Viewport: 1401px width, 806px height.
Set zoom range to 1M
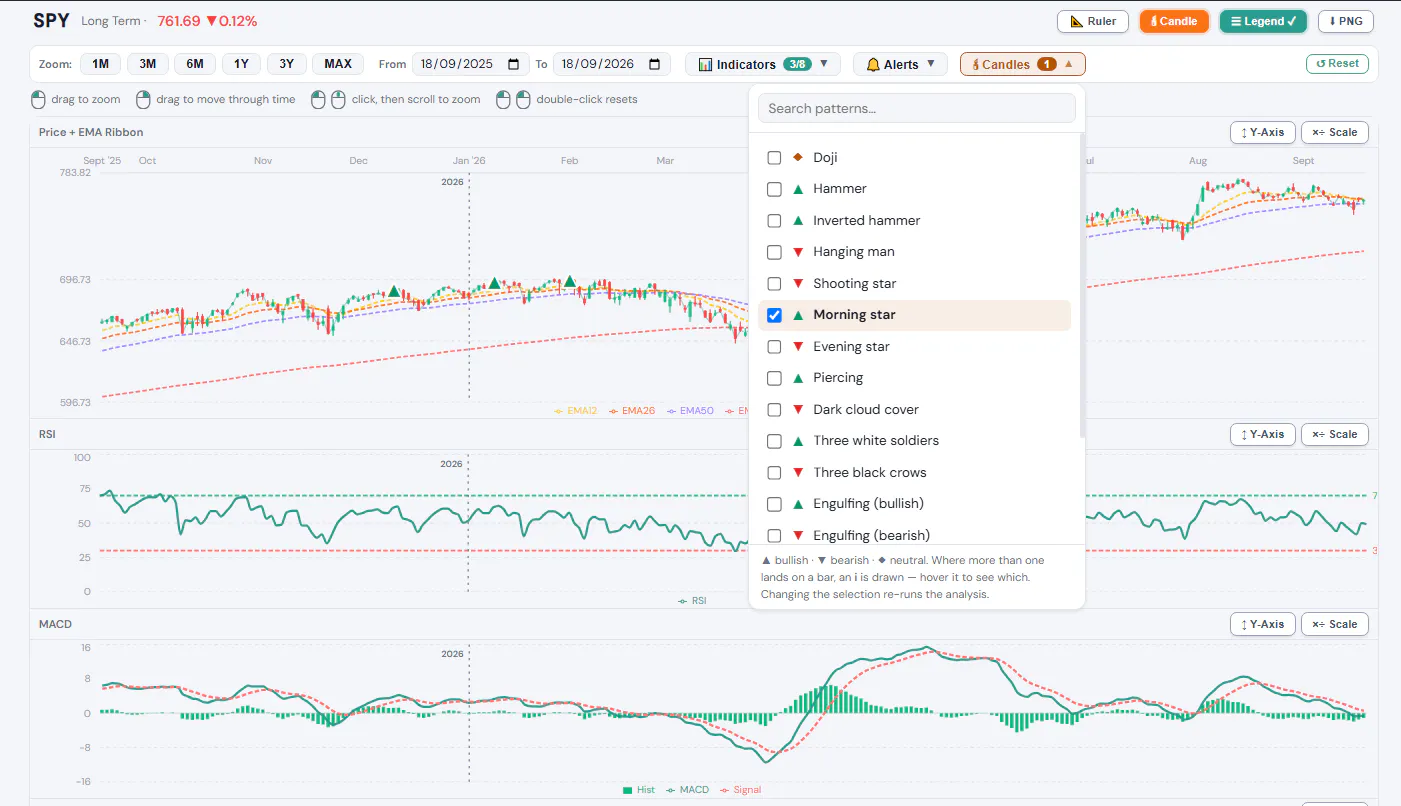(101, 64)
